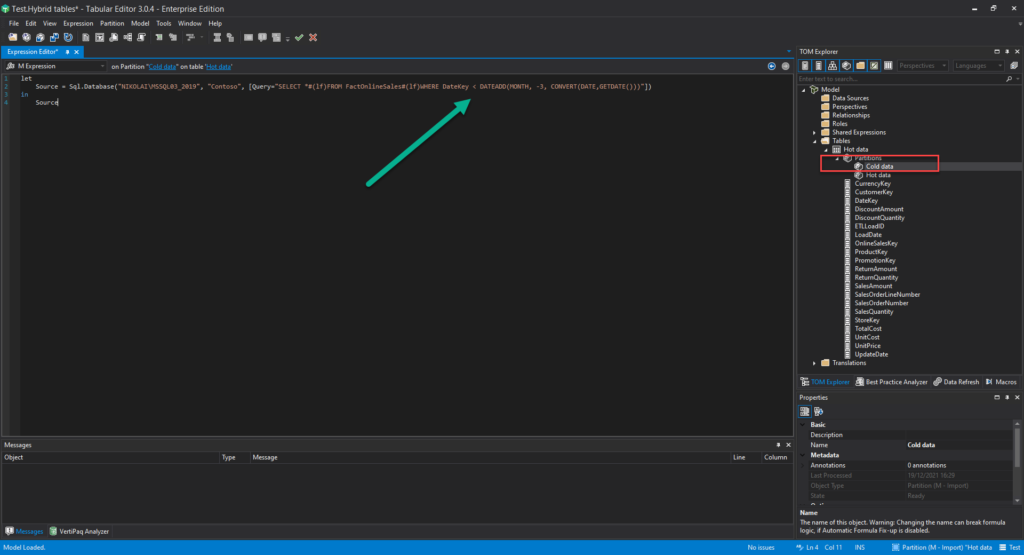
Task: Collapse the Tables folder node
Action: 814,141
